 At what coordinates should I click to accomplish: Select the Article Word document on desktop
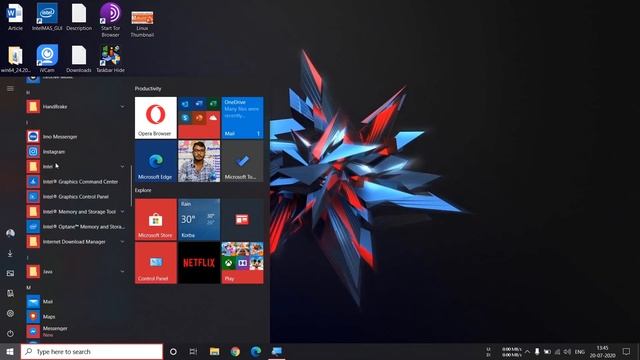pyautogui.click(x=15, y=17)
